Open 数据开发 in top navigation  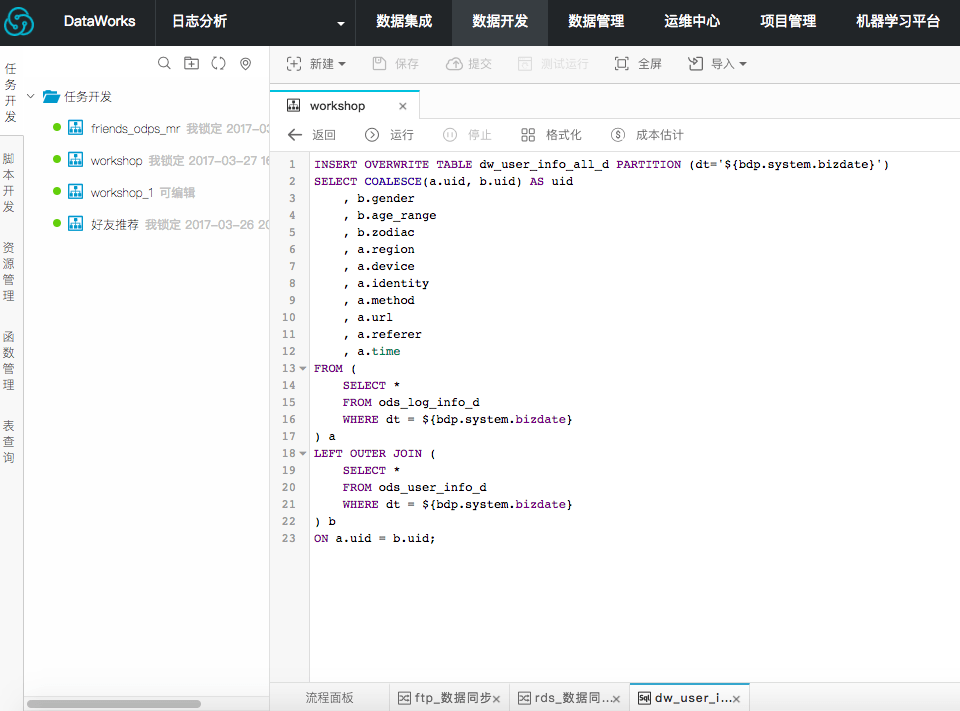[x=500, y=21]
